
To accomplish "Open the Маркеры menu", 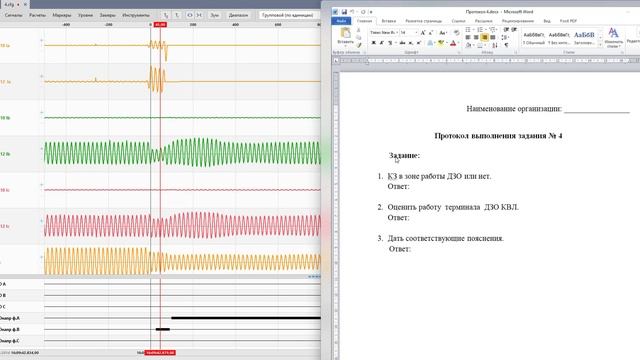I will point(62,15).
